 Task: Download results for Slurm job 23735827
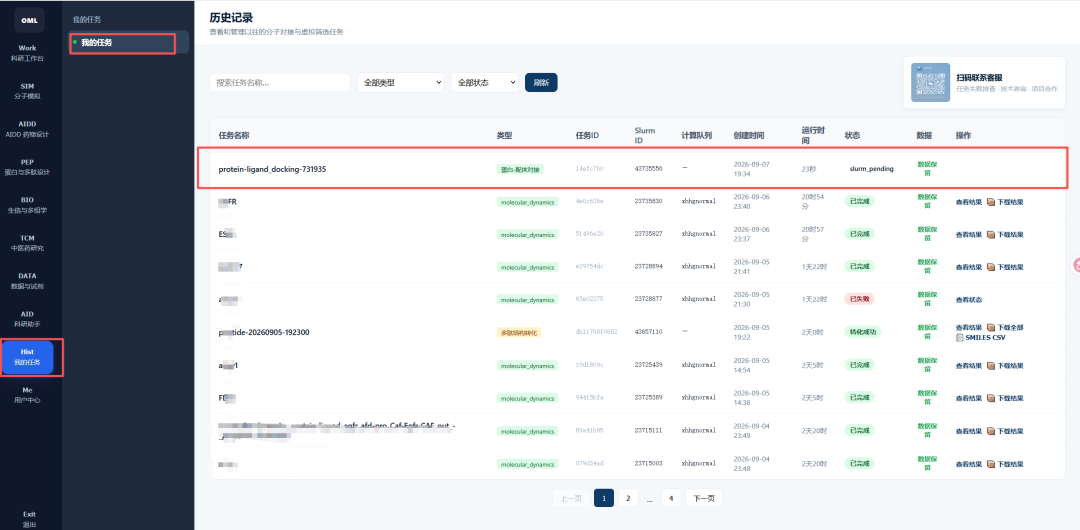click(x=1005, y=234)
